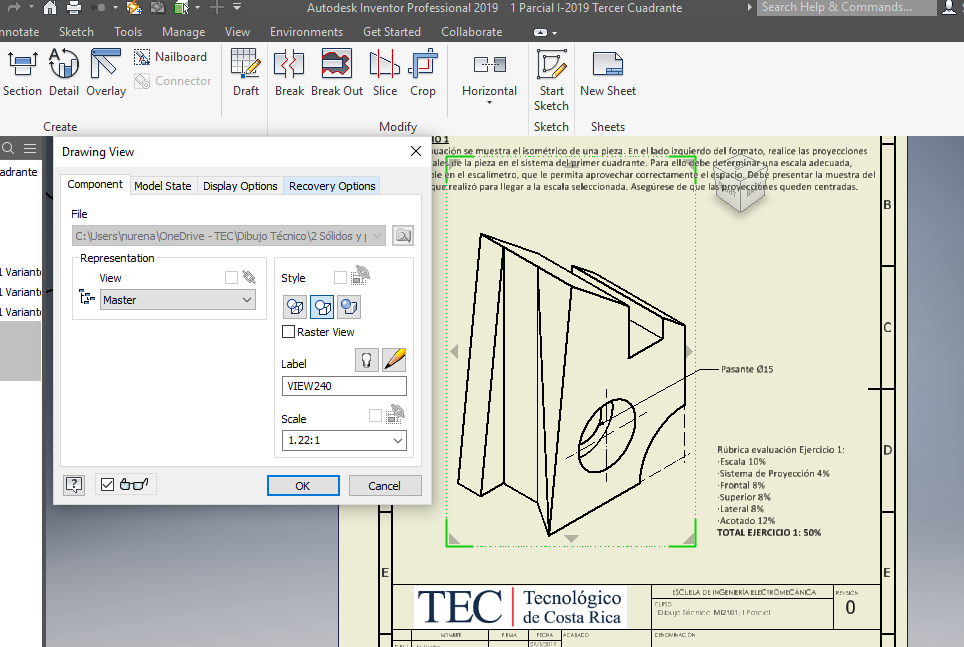The height and width of the screenshot is (647, 964).
Task: Open the Environments ribbon tab
Action: click(307, 31)
